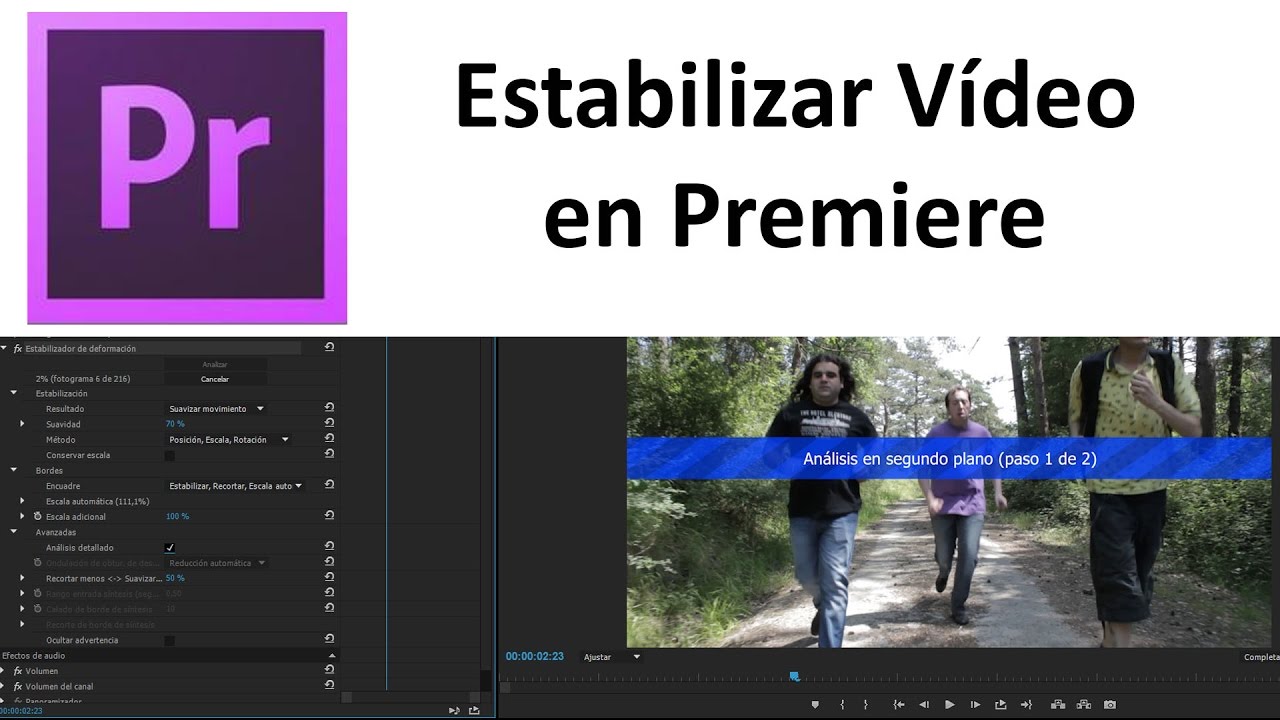Enable the Conservar escala checkbox
The width and height of the screenshot is (1280, 720).
coord(170,455)
